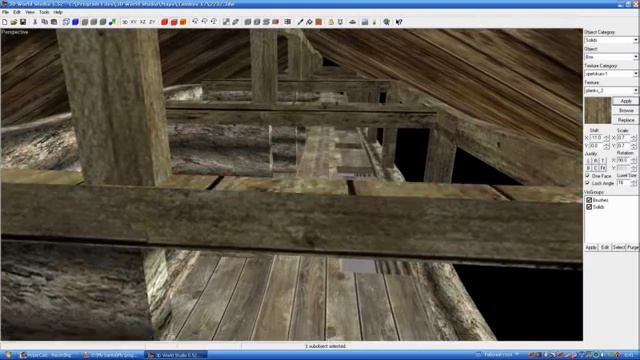Image resolution: width=640 pixels, height=360 pixels.
Task: Click the wood texture preview thumbnail
Action: [598, 110]
